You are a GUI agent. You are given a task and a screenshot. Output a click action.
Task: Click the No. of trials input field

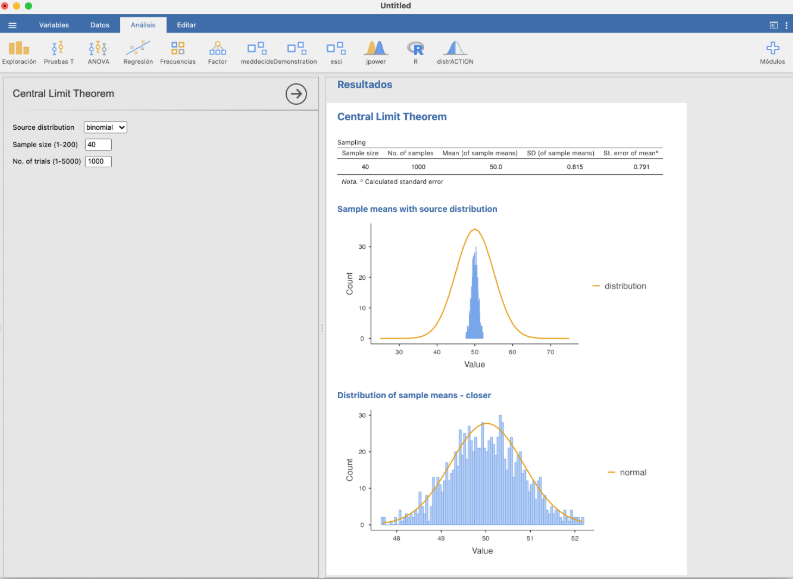click(98, 161)
